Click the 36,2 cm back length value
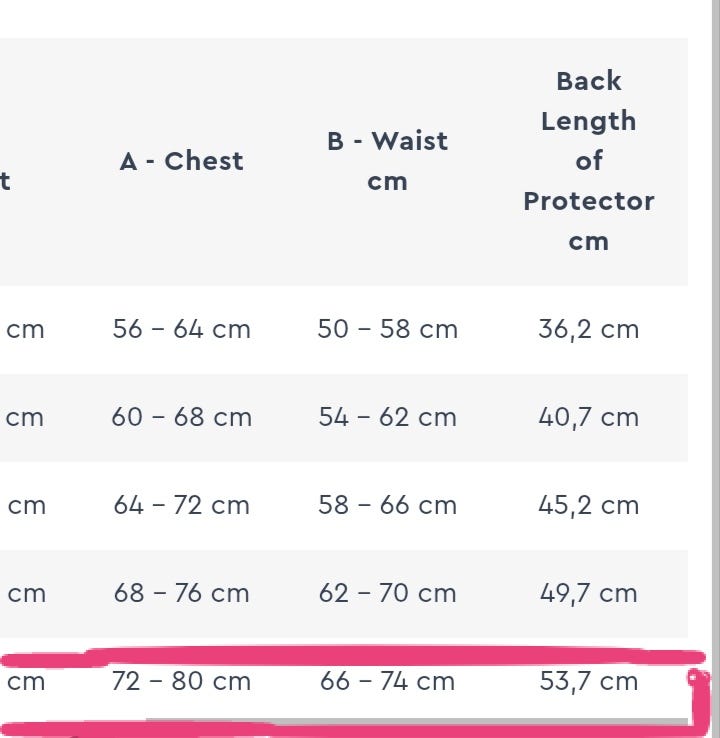 click(x=588, y=329)
